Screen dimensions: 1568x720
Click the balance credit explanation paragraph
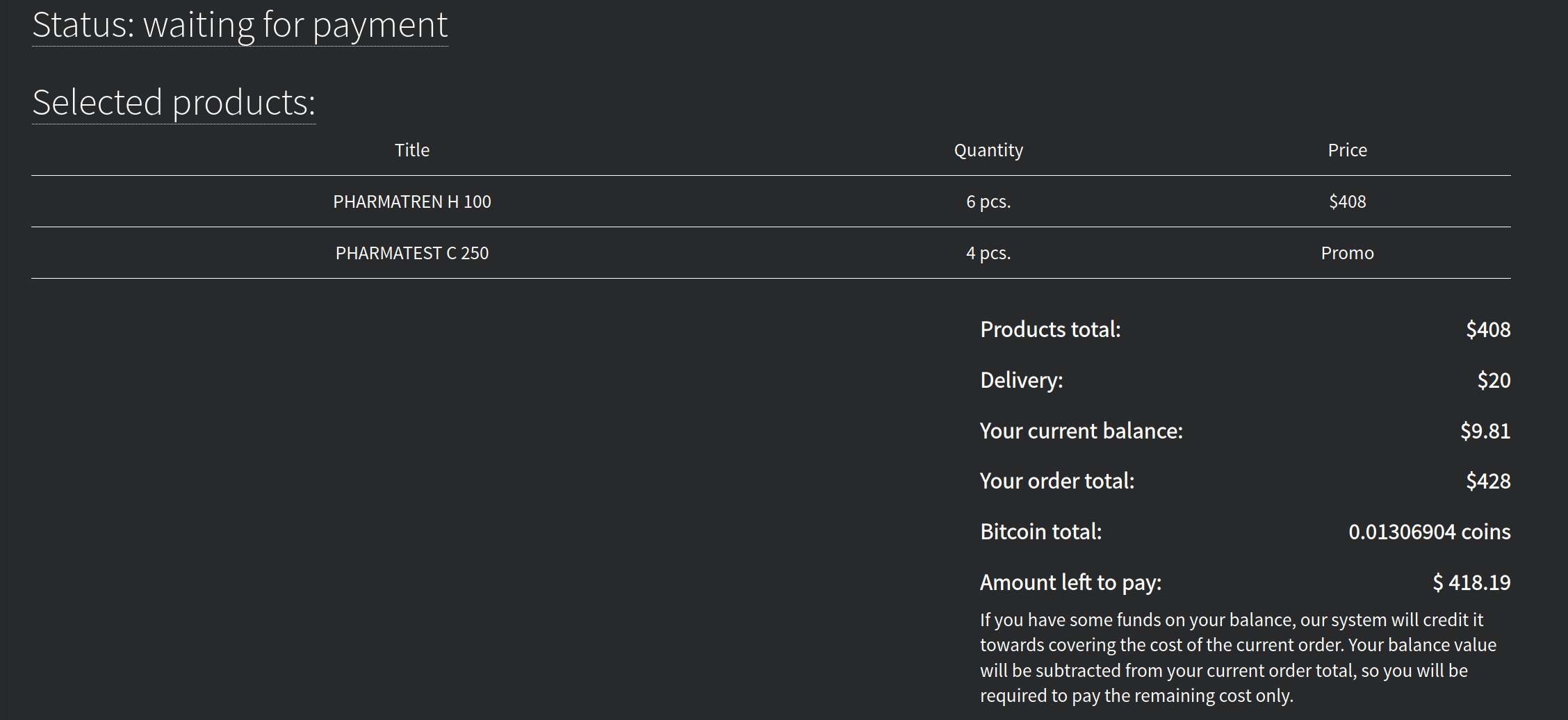pos(1237,657)
